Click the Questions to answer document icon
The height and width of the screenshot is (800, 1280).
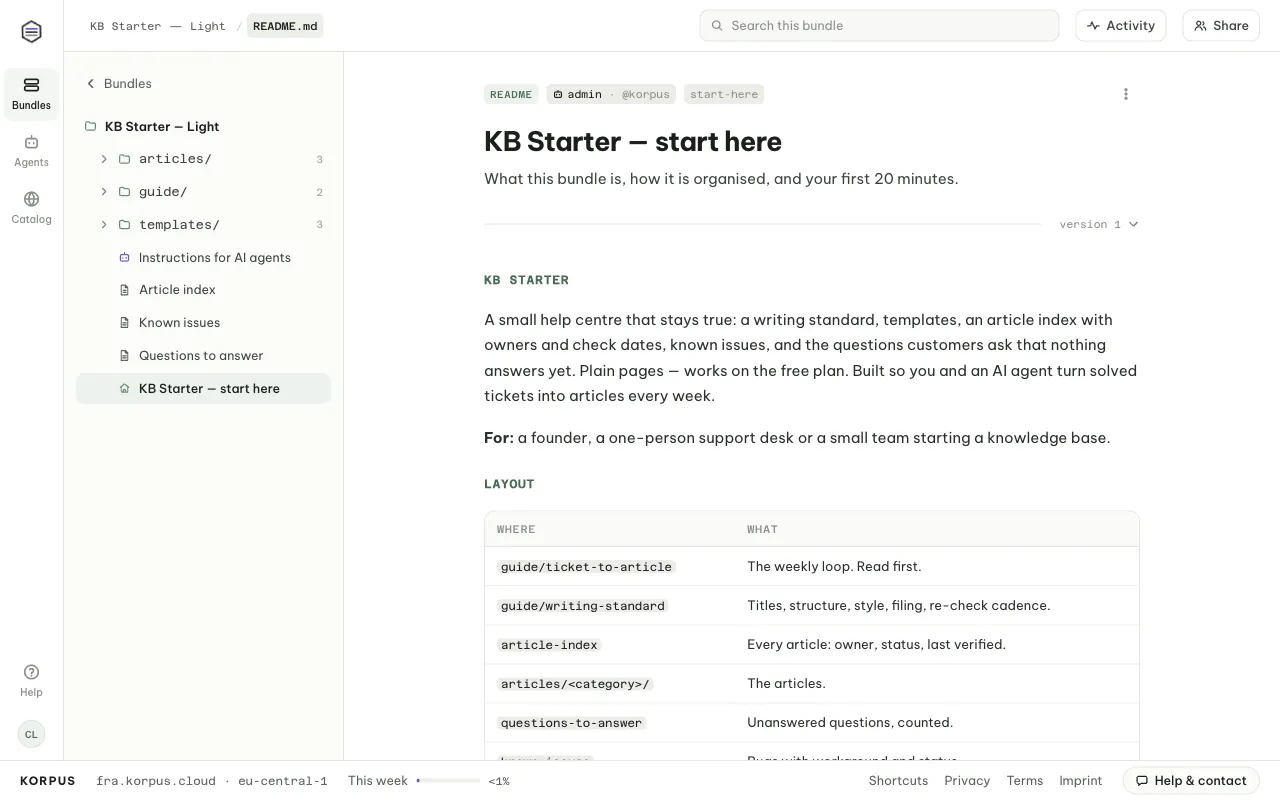coord(125,356)
